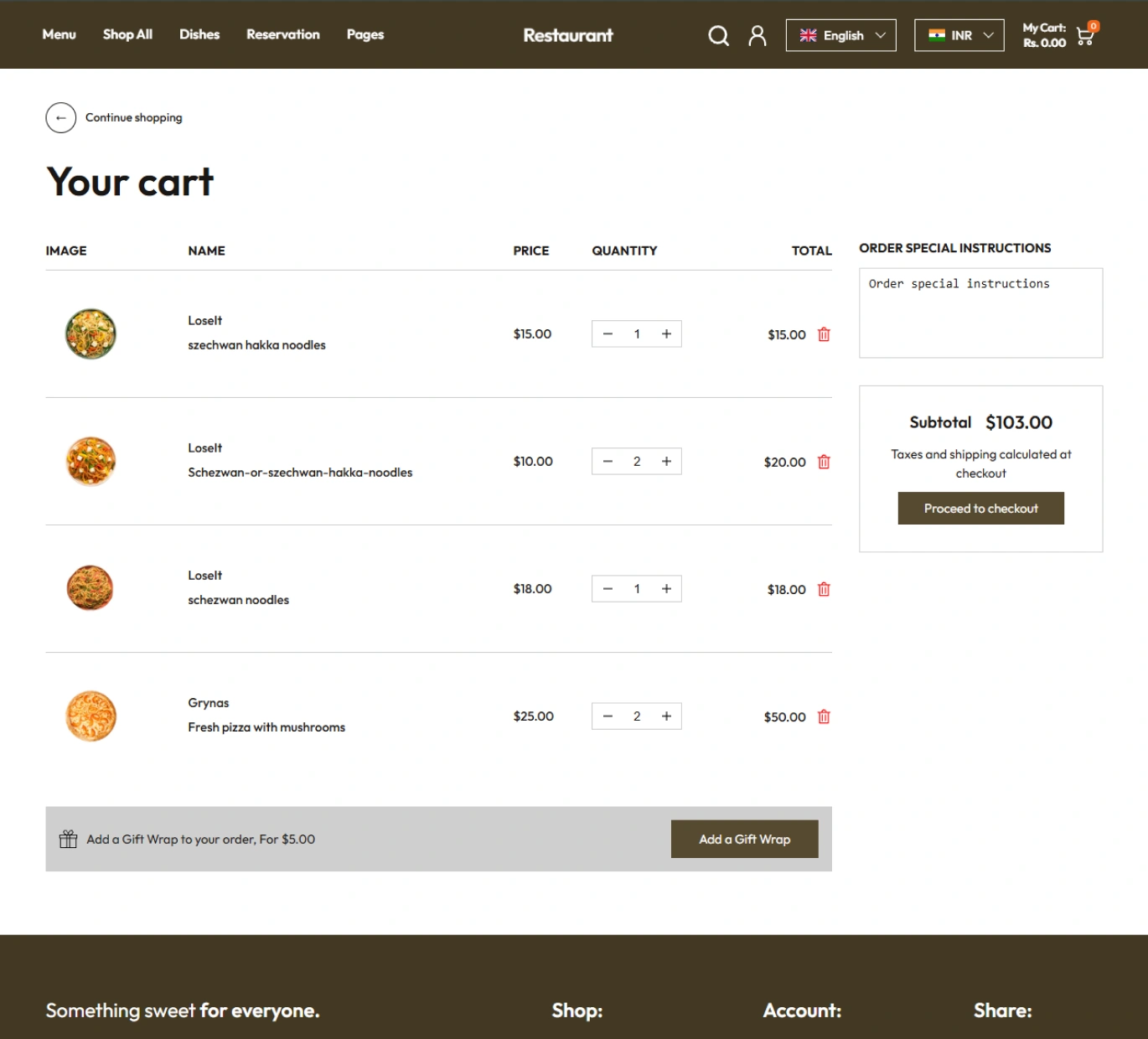Increase quantity of szechwan hakka noodles

[666, 333]
